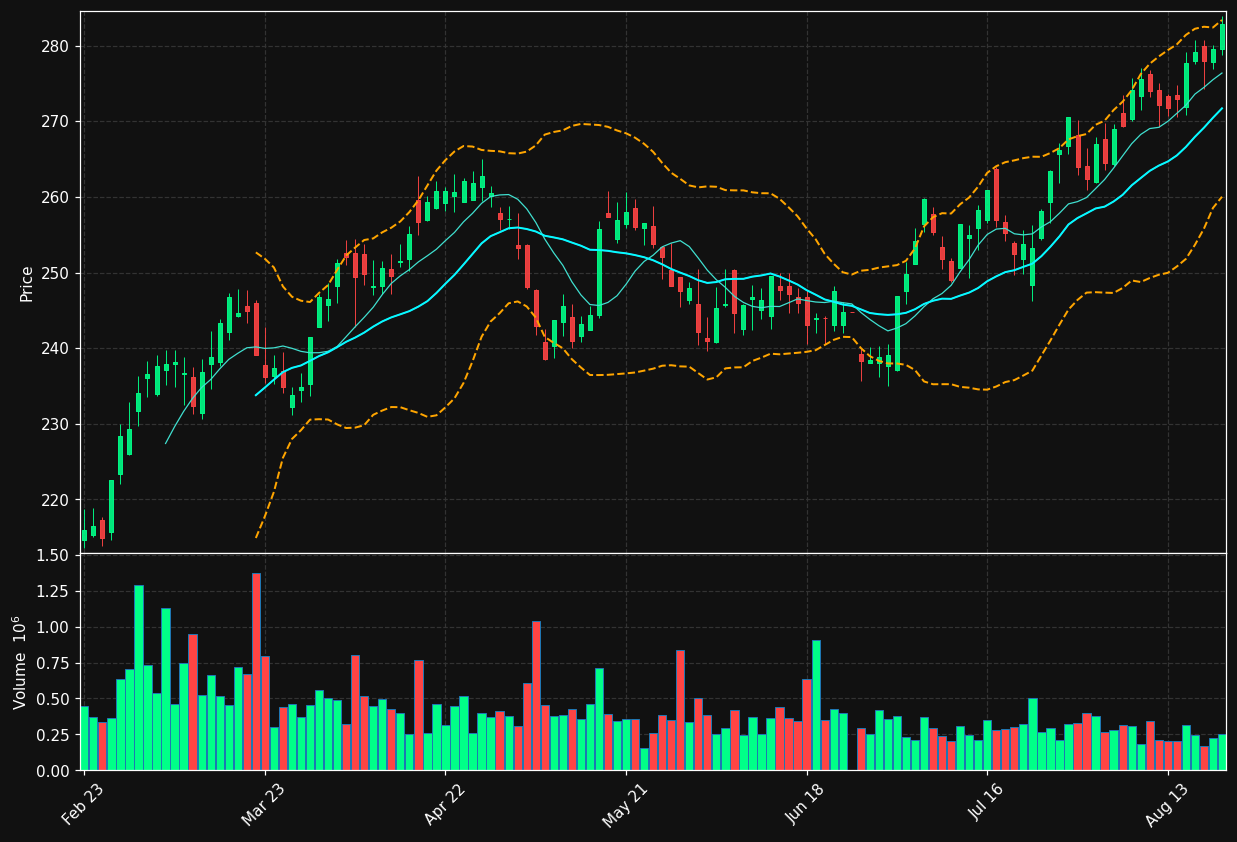Viewport: 1237px width, 842px height.
Task: Click the "Volume 10⁶" axis title
Action: (x=20, y=662)
